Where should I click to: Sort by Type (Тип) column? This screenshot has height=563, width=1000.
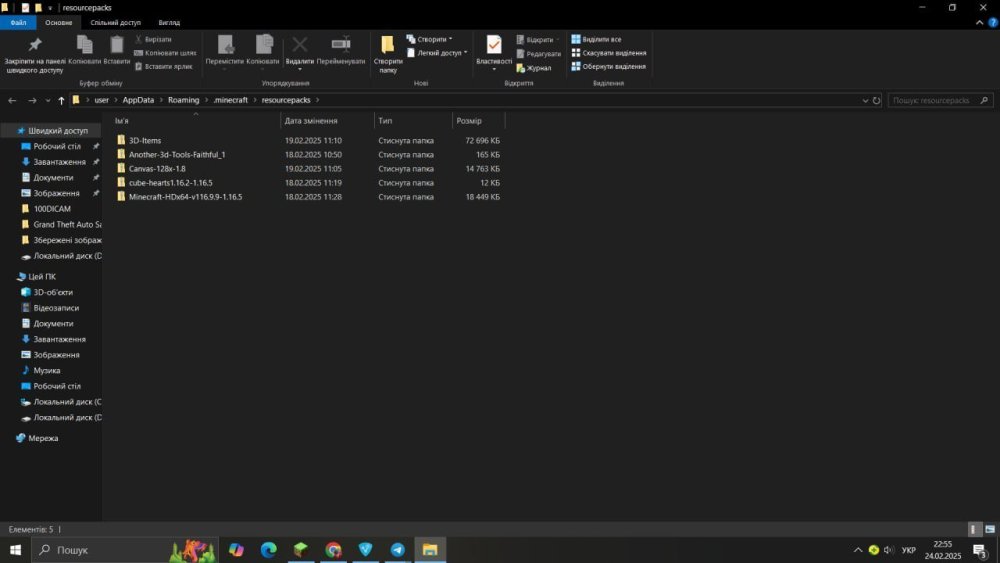pyautogui.click(x=413, y=121)
